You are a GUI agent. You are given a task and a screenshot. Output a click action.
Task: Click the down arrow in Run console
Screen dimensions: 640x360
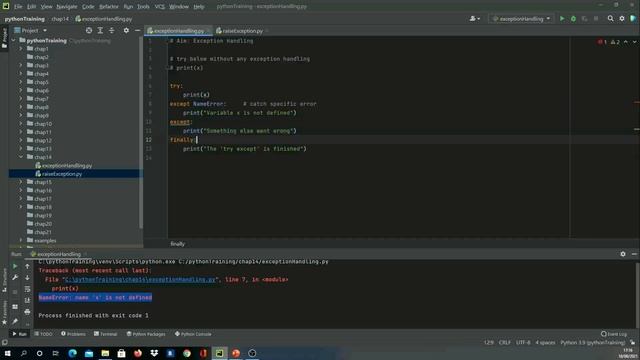coord(27,278)
